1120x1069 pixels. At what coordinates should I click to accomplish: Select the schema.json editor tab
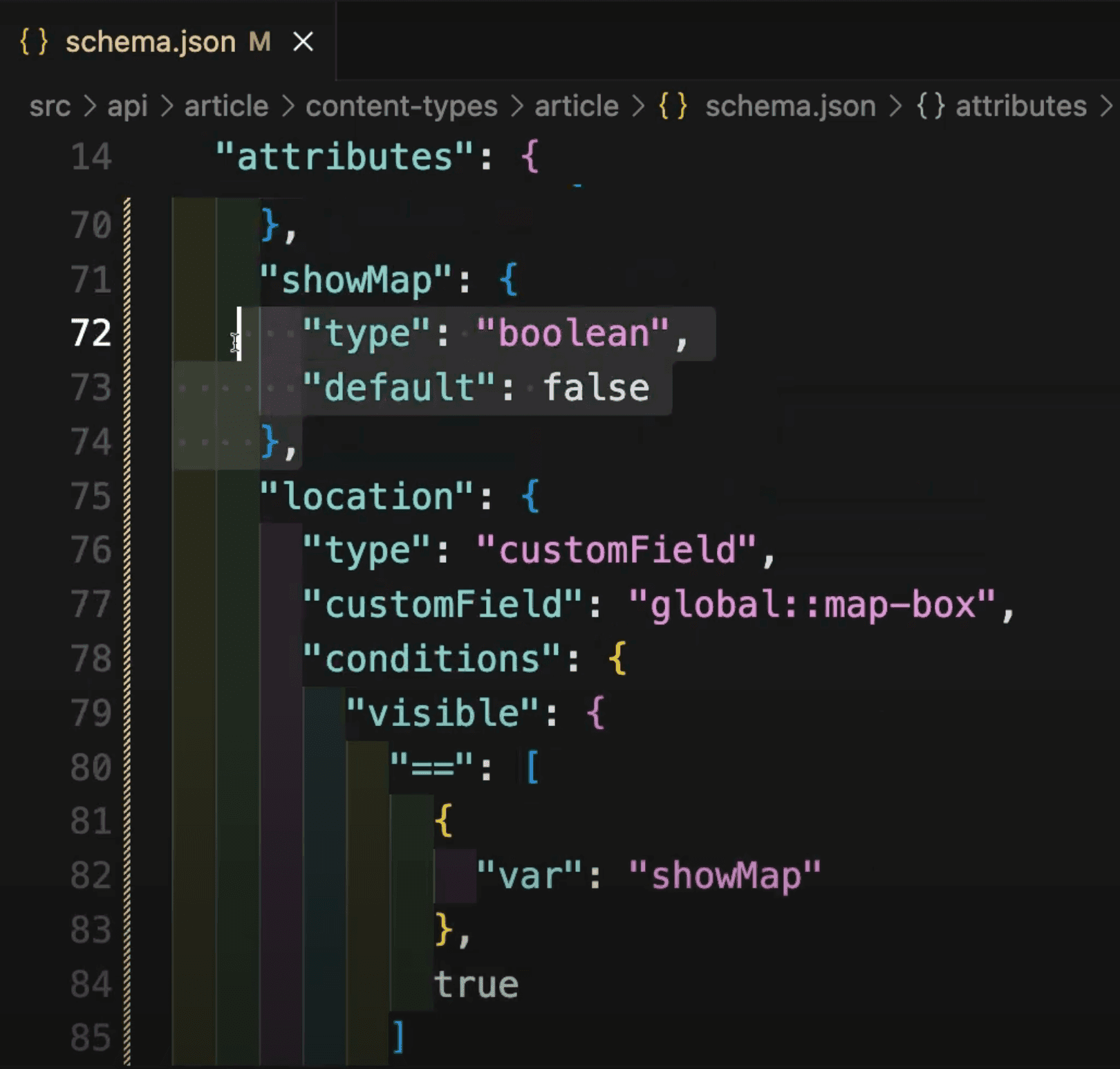tap(167, 42)
